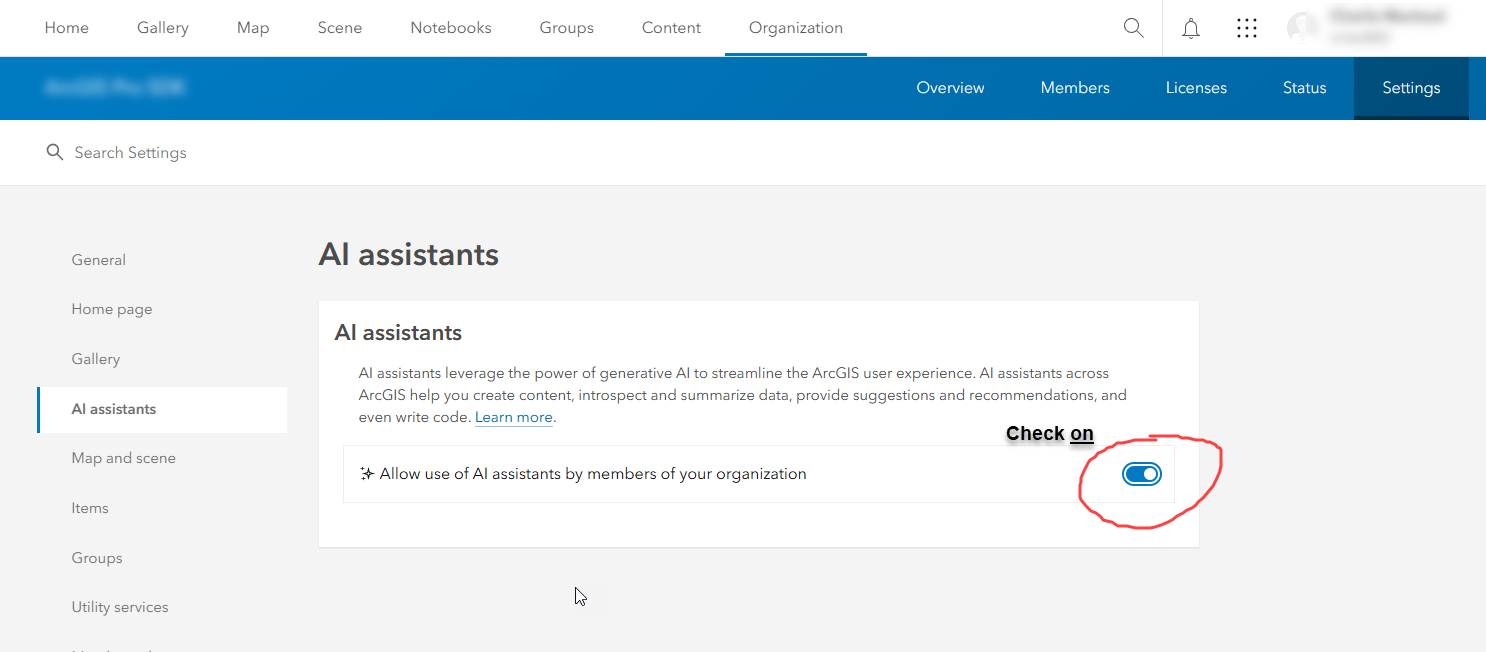Disable AI assistants for organization members
Screen dimensions: 1486x652
pyautogui.click(x=1141, y=473)
